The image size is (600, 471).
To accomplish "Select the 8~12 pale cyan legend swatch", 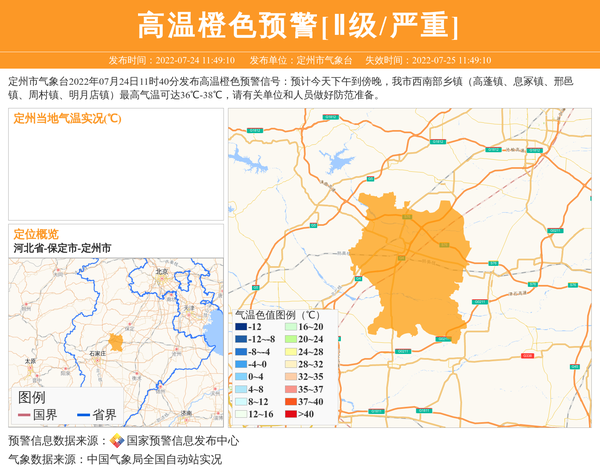I will pyautogui.click(x=241, y=402).
